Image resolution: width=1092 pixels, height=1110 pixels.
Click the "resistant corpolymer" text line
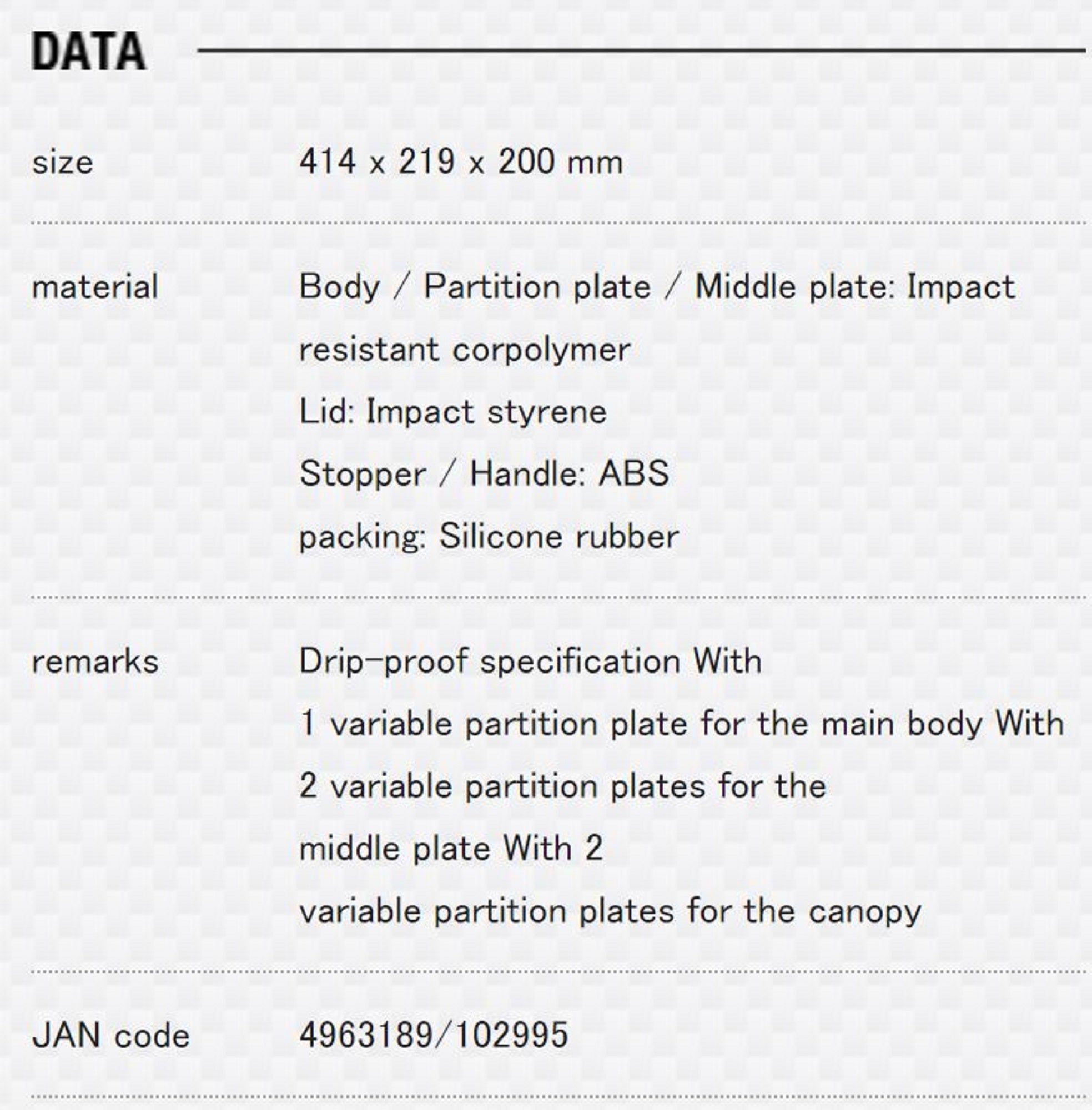(465, 349)
